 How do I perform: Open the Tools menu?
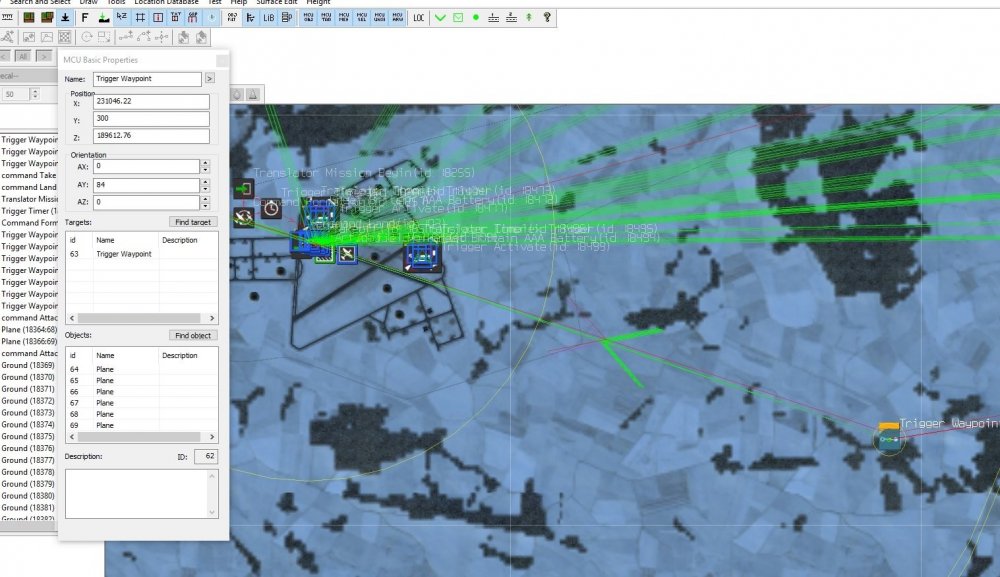pos(116,3)
